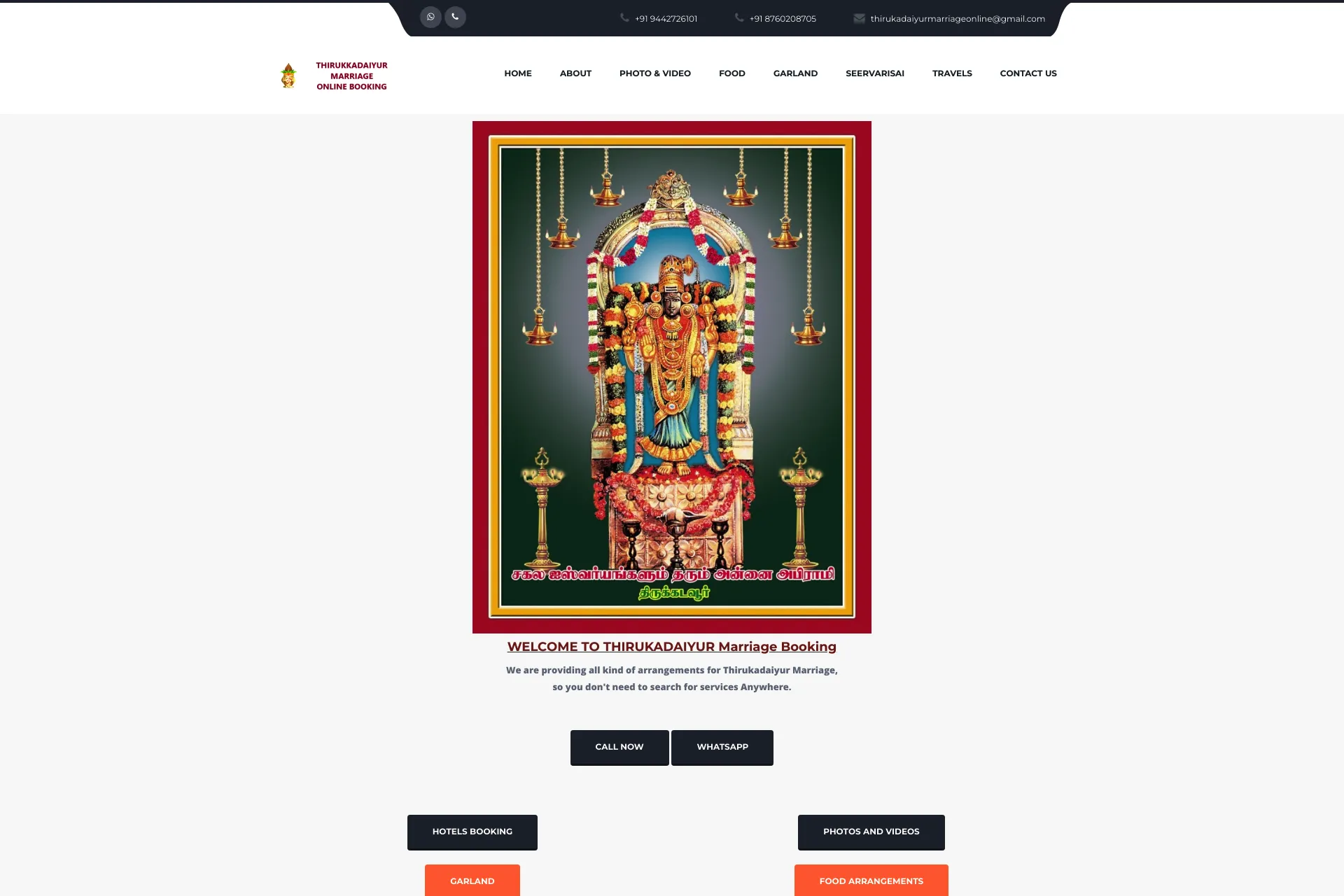
Task: Click the TRAVELS navigation tab
Action: pyautogui.click(x=952, y=73)
